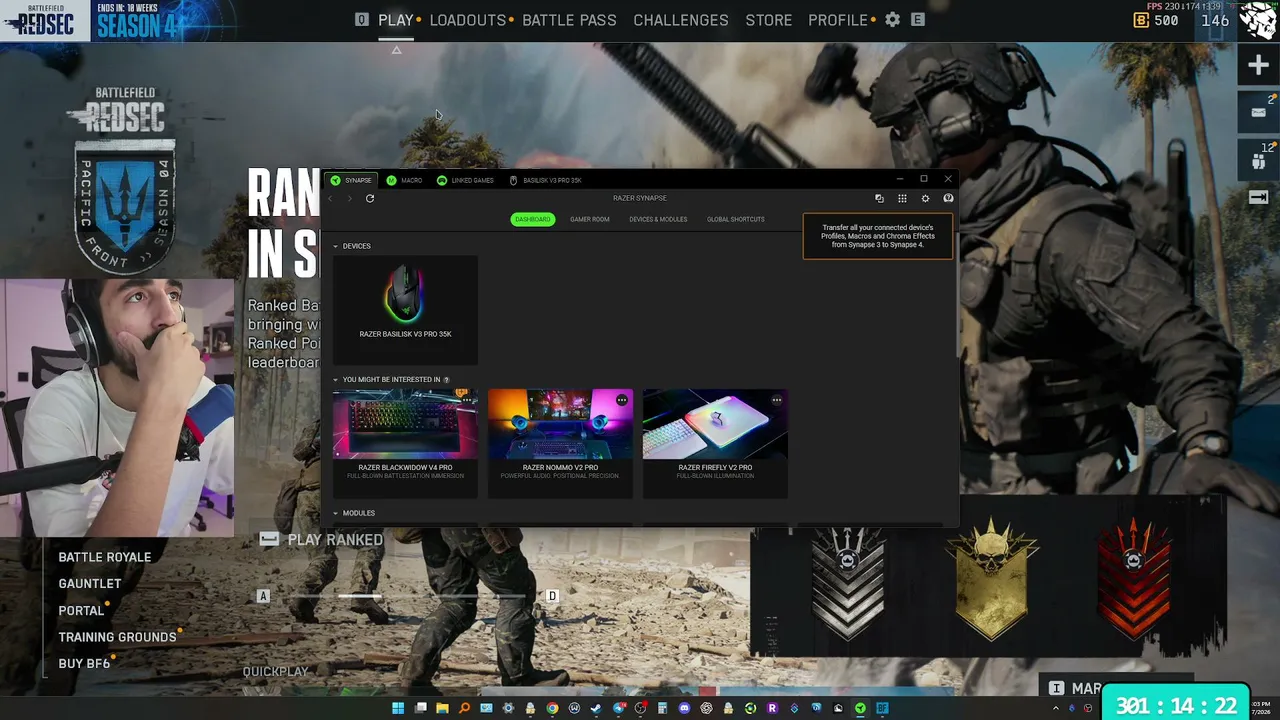Open the Battlefield mail inbox icon
The height and width of the screenshot is (720, 1280).
click(x=1258, y=111)
